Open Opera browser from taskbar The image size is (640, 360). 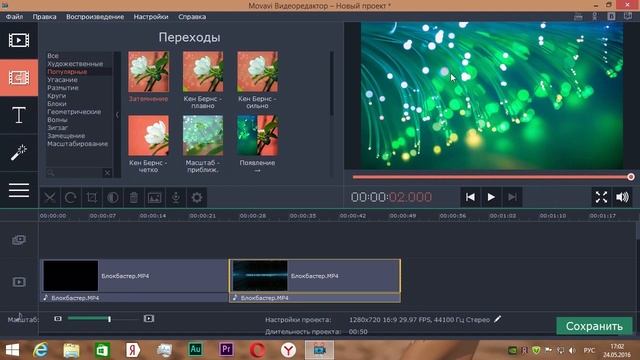tap(257, 350)
